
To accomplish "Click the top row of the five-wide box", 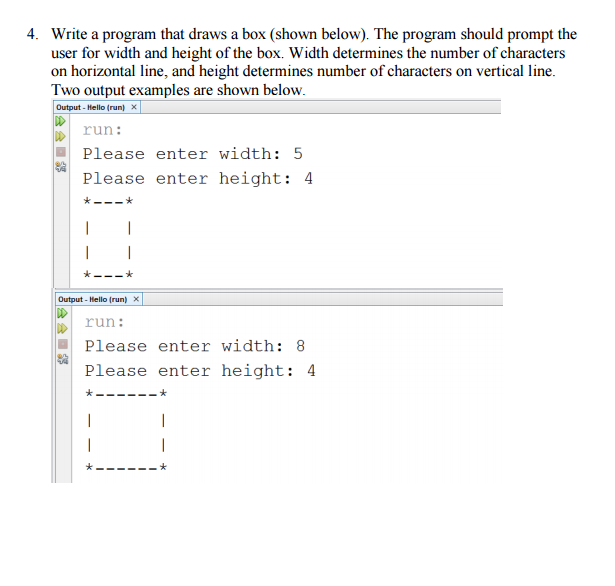I will pos(109,202).
